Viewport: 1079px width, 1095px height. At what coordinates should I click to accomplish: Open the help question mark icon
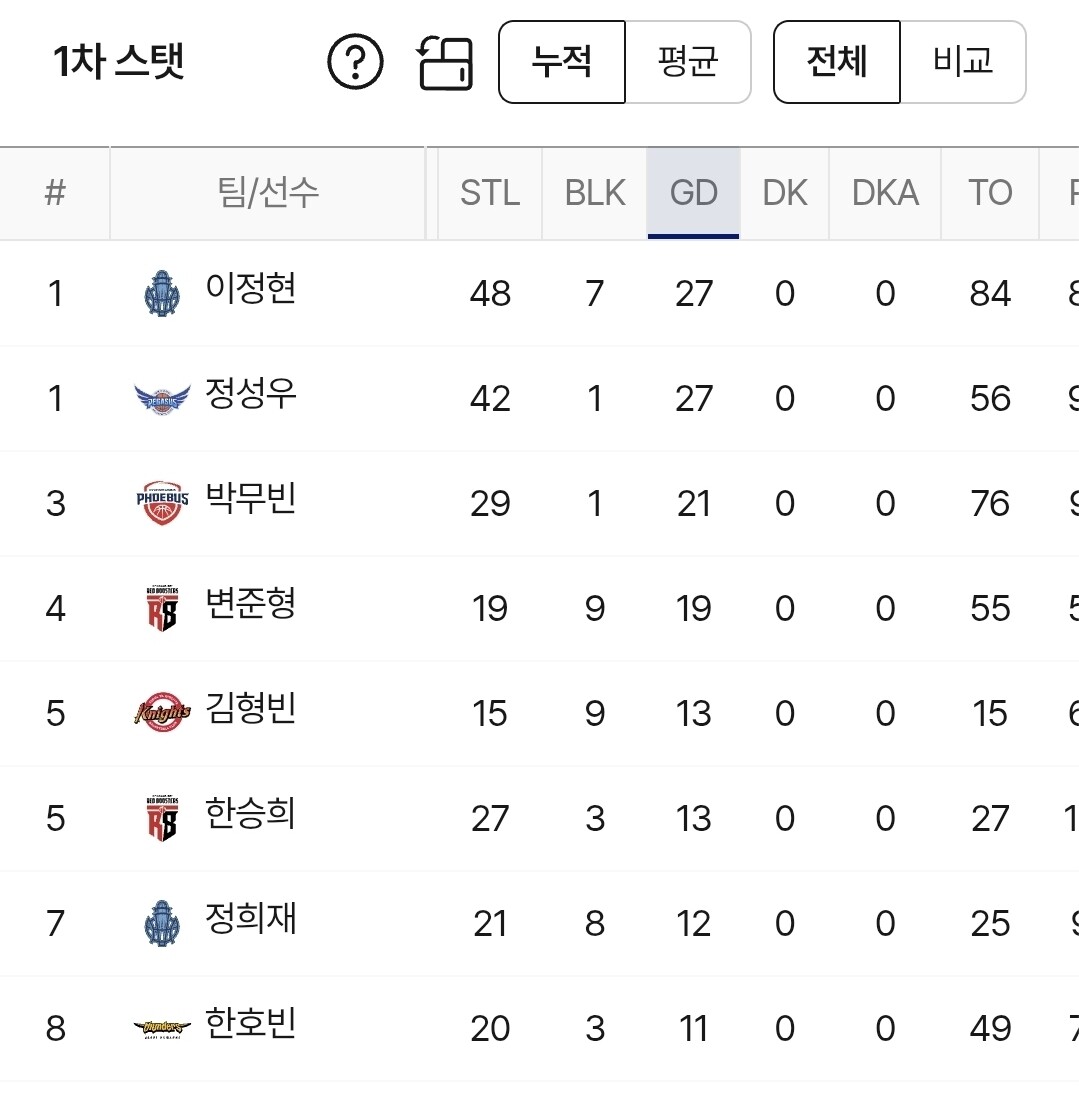coord(355,62)
